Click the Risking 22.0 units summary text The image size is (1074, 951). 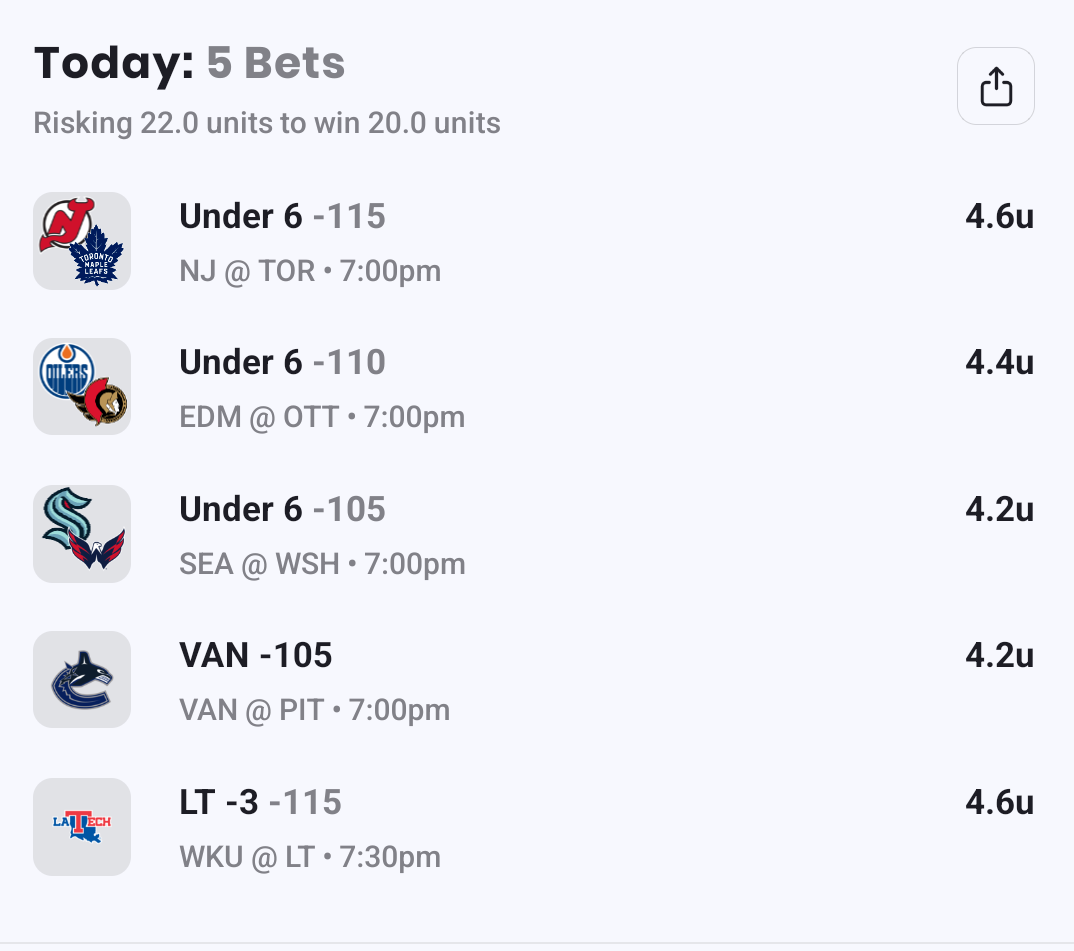tap(267, 123)
